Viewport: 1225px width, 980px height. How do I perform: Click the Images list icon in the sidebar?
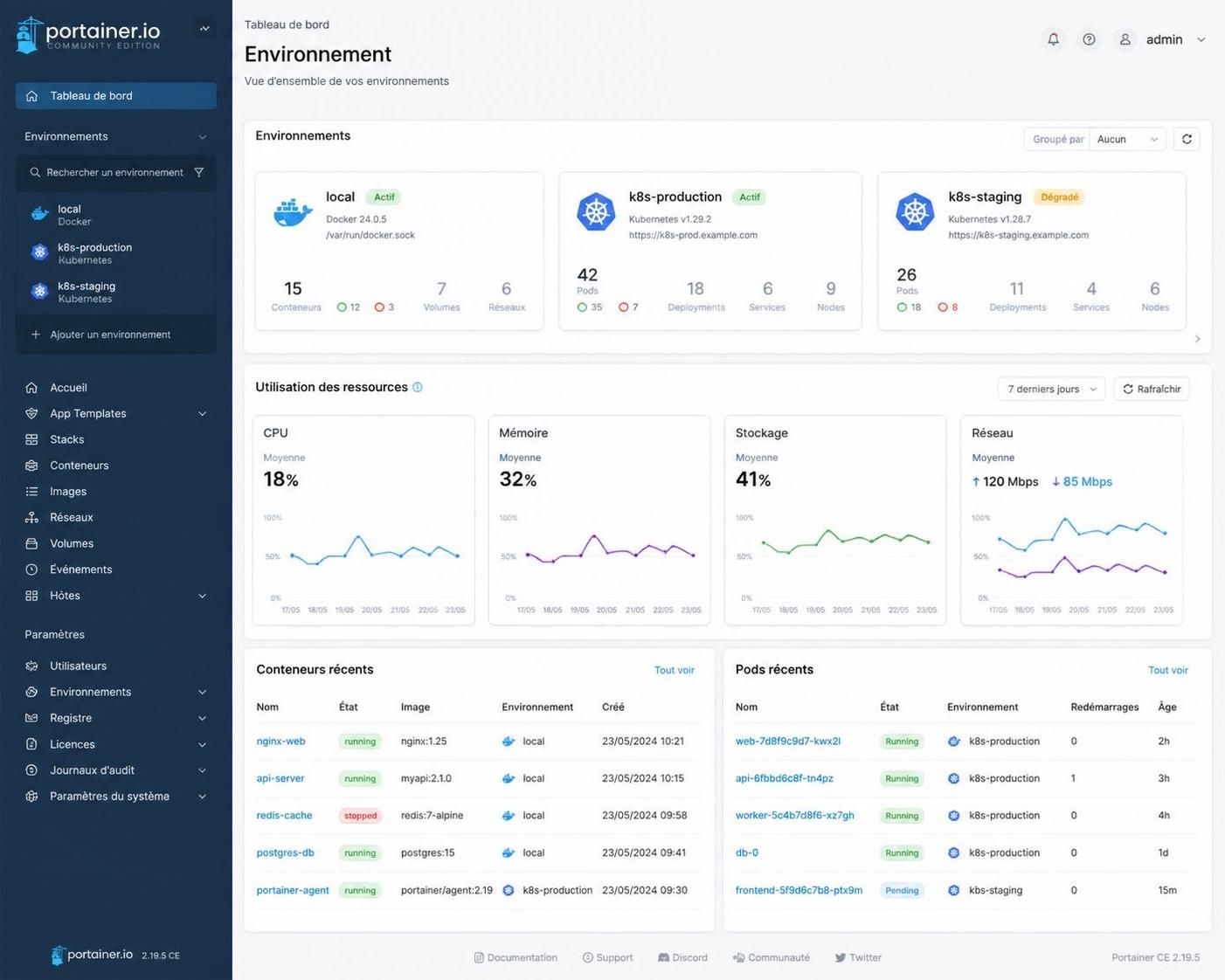pyautogui.click(x=31, y=492)
